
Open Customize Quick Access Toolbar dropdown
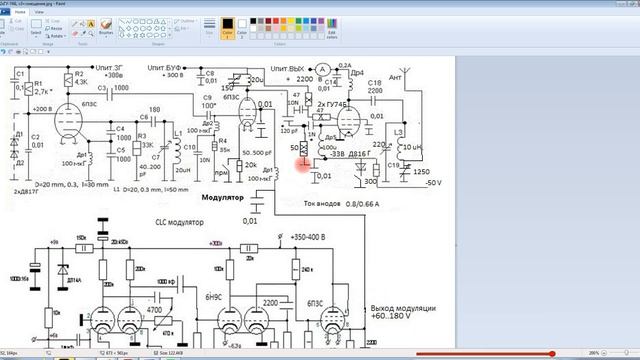pos(48,52)
